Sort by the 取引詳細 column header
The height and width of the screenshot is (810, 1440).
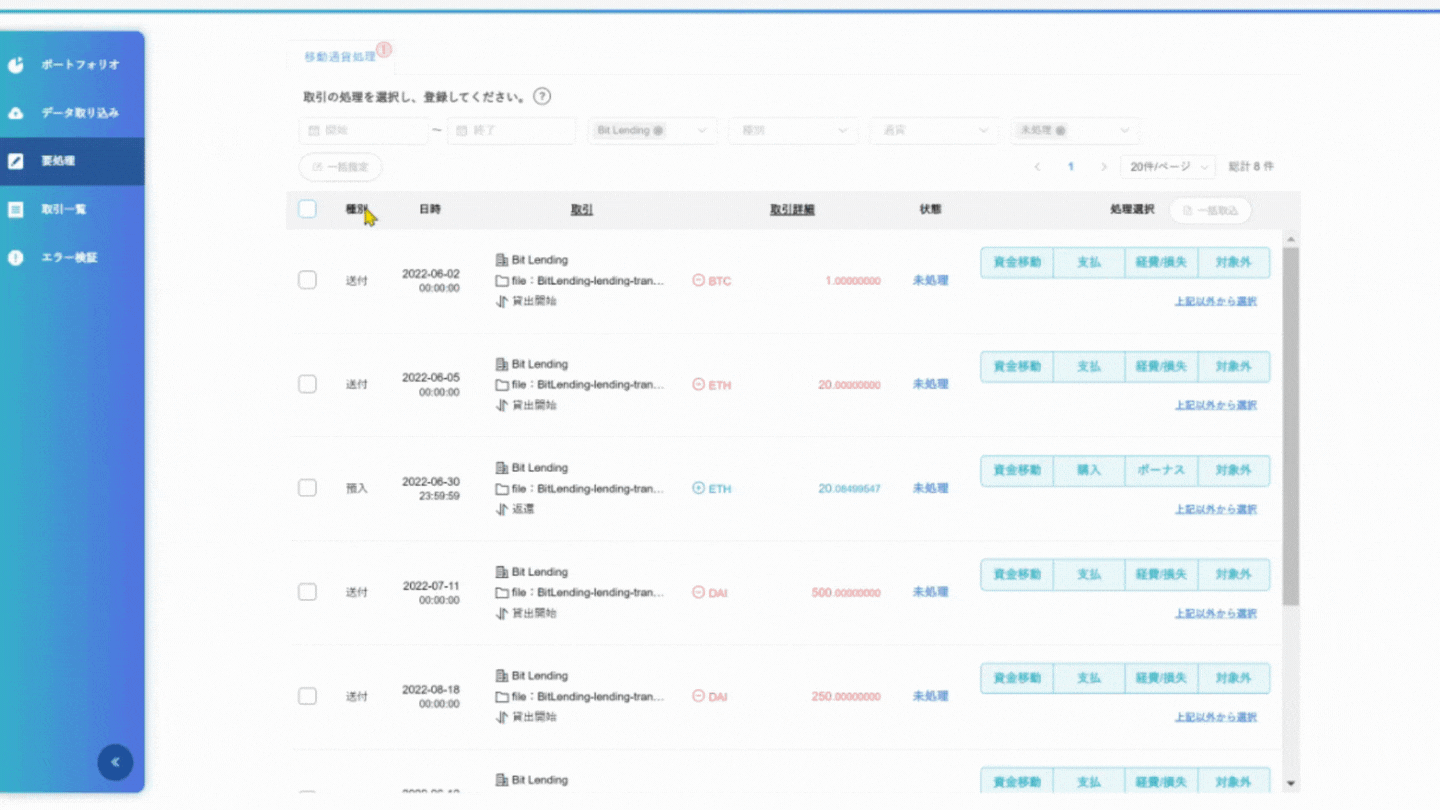792,210
